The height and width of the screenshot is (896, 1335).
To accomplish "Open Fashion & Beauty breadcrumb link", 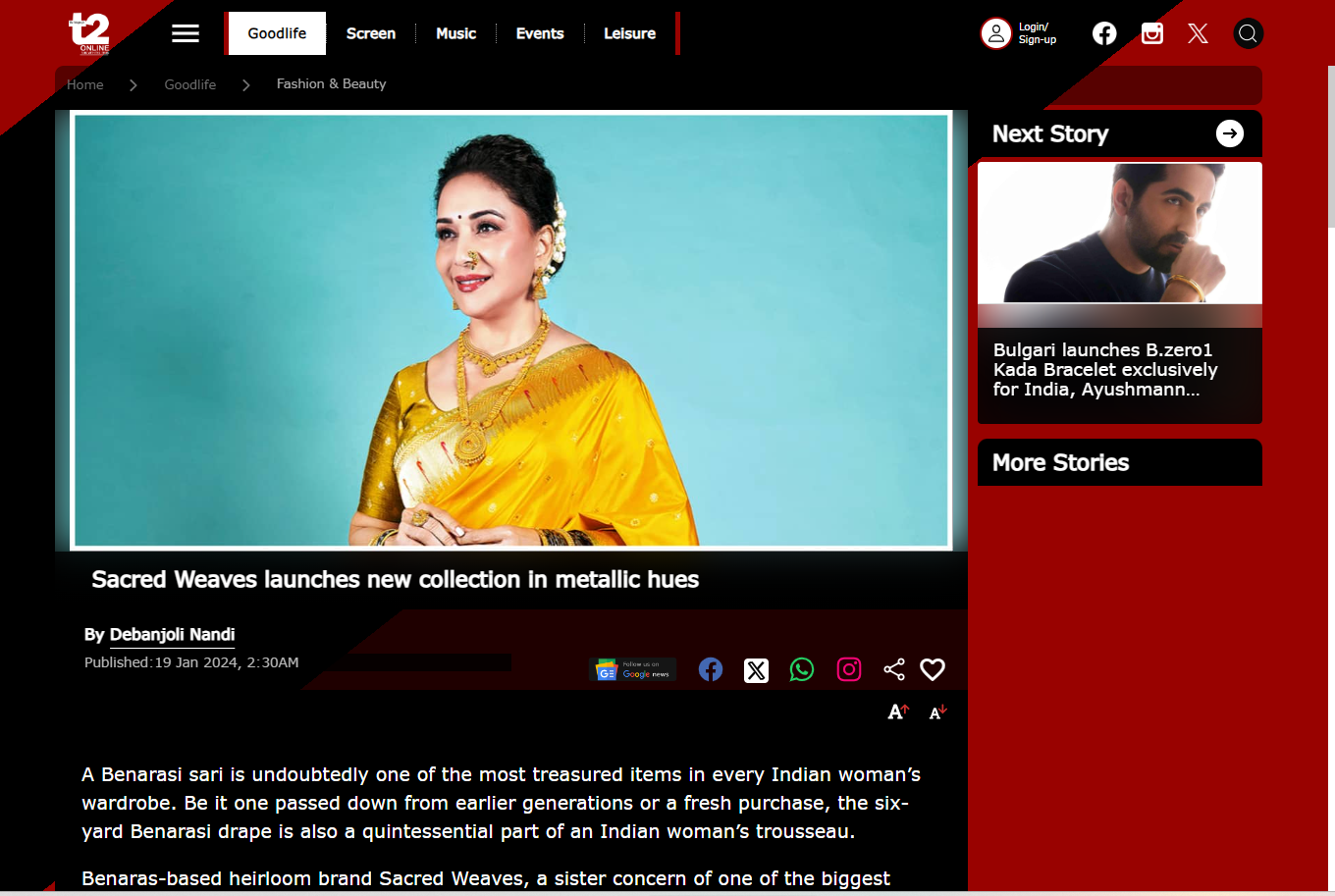I will pos(331,84).
